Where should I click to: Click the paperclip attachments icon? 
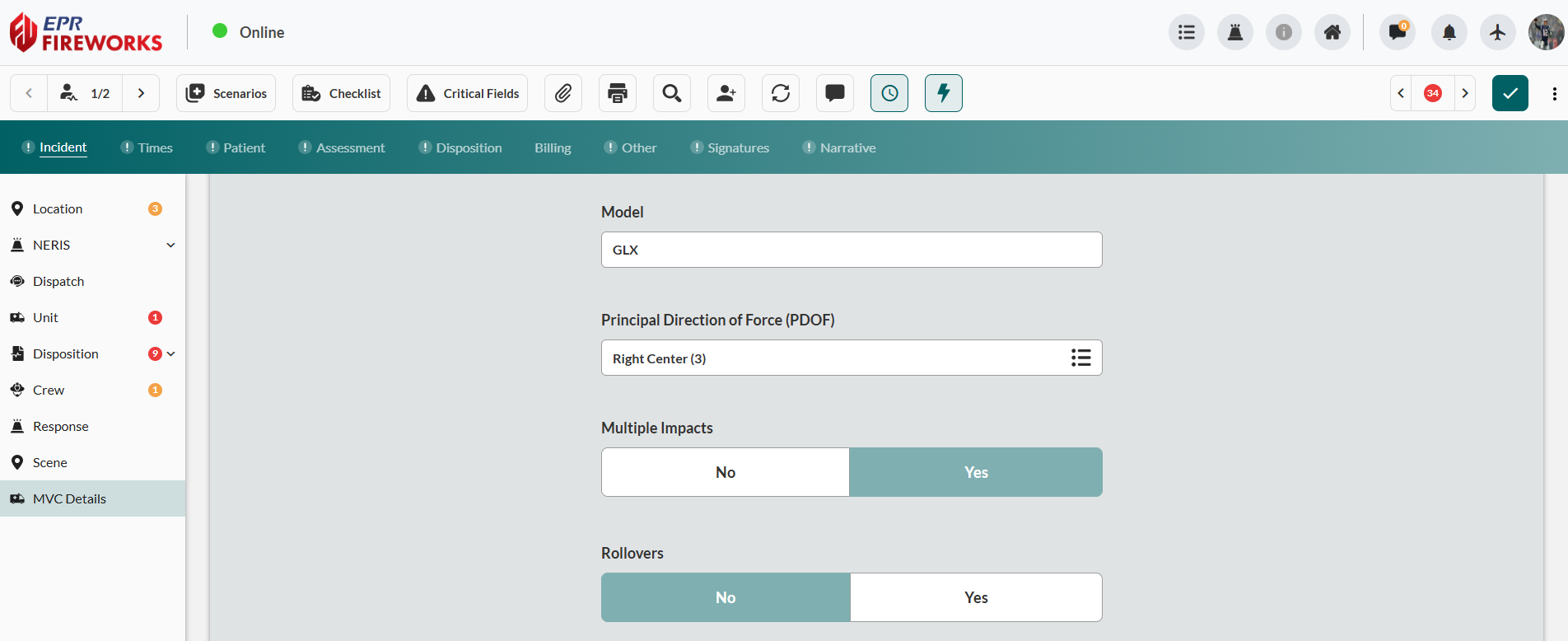click(562, 93)
